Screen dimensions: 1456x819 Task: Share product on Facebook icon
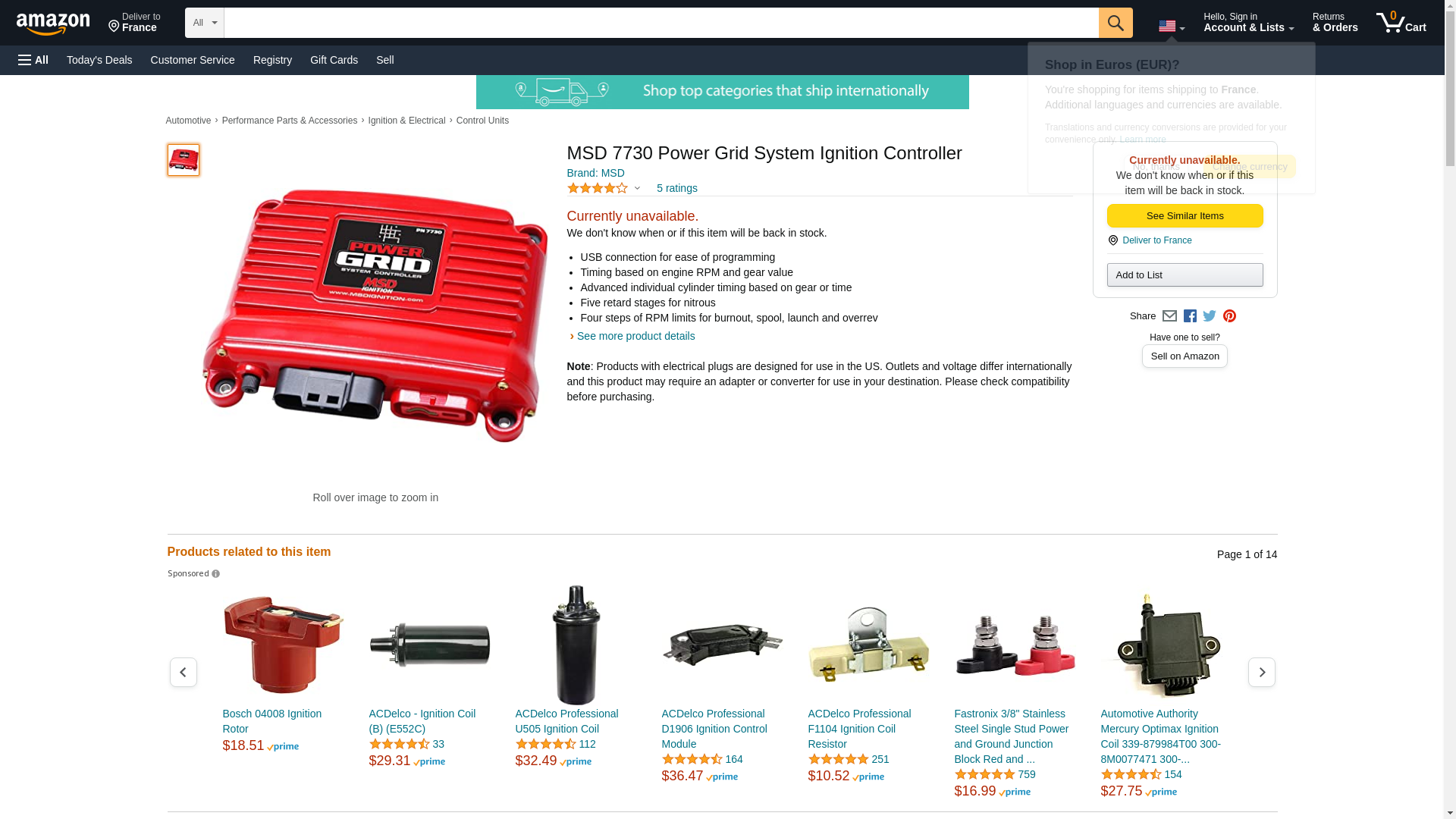pyautogui.click(x=1190, y=316)
